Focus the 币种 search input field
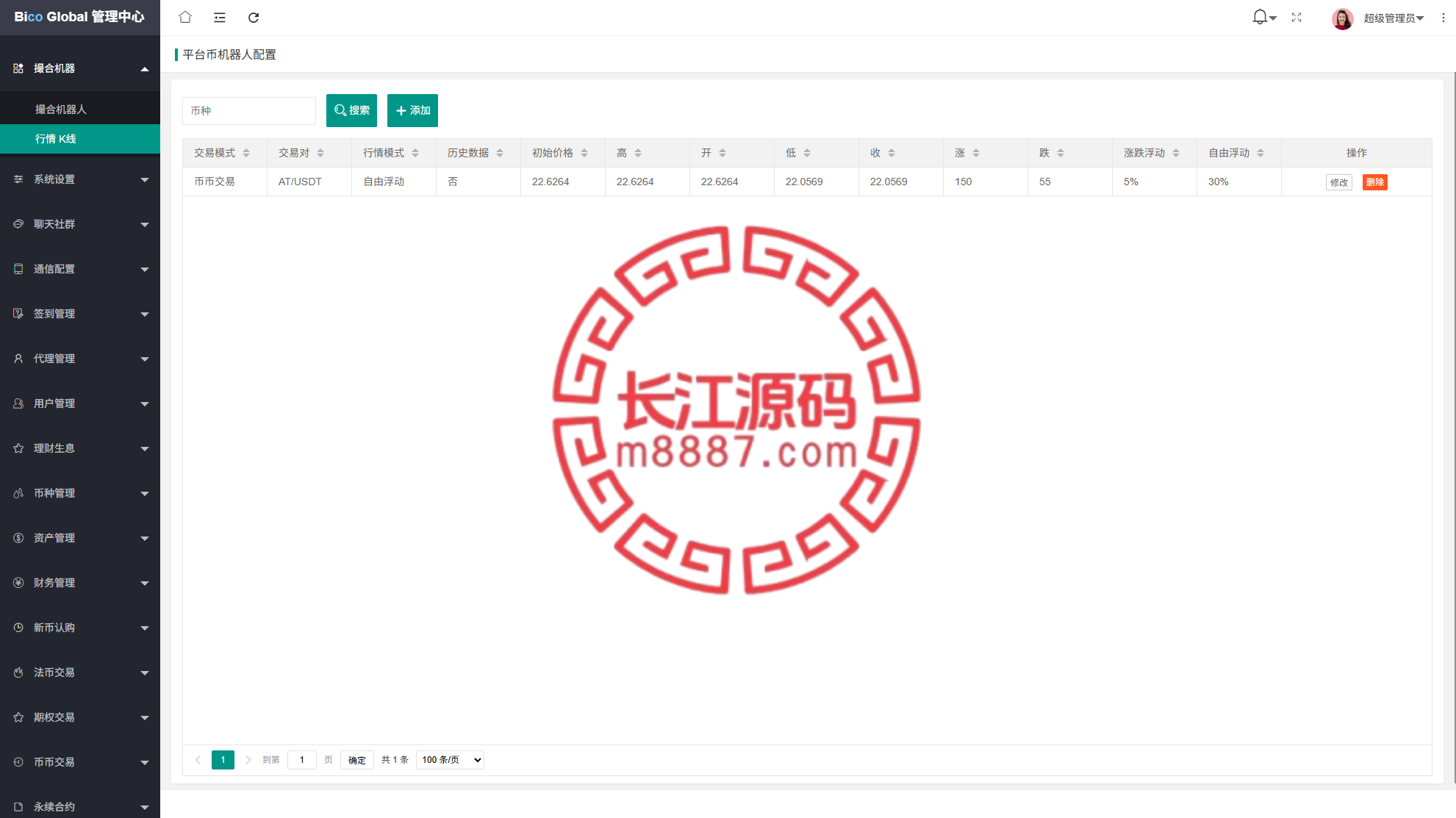The image size is (1456, 818). click(x=249, y=111)
